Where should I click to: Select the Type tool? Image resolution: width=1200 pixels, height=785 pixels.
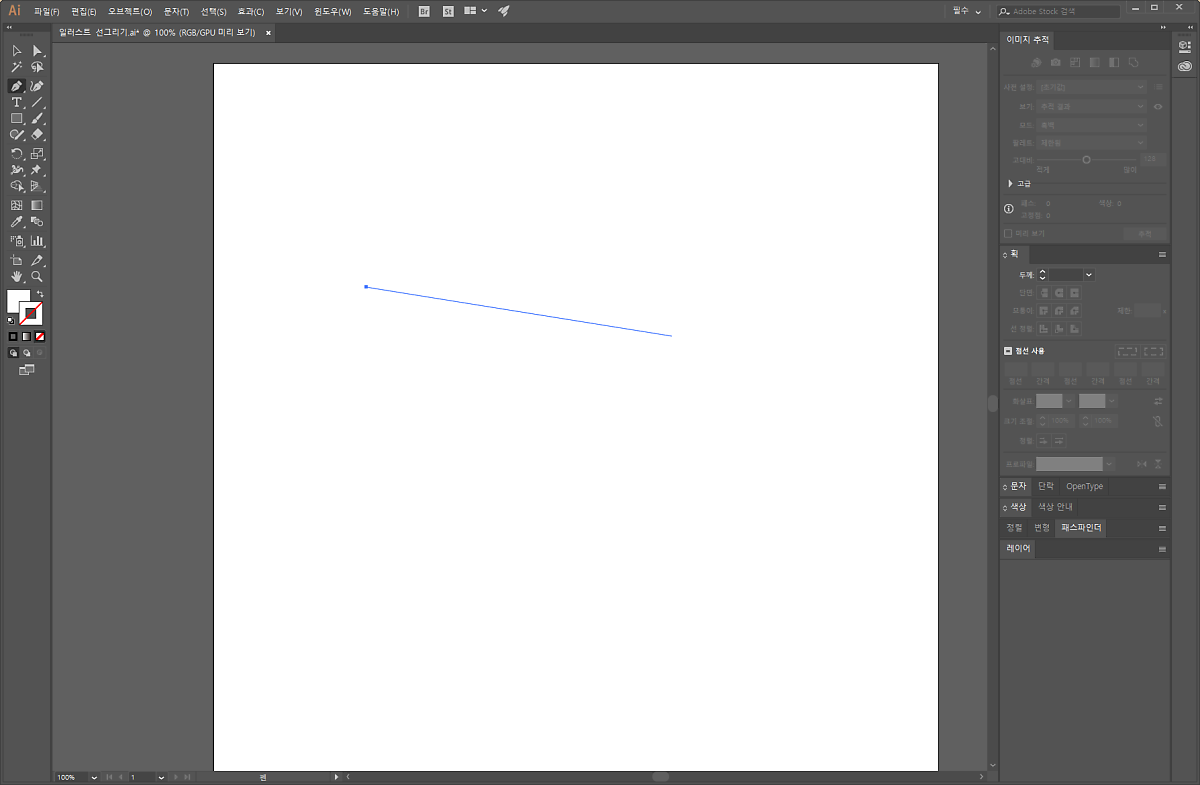[17, 102]
